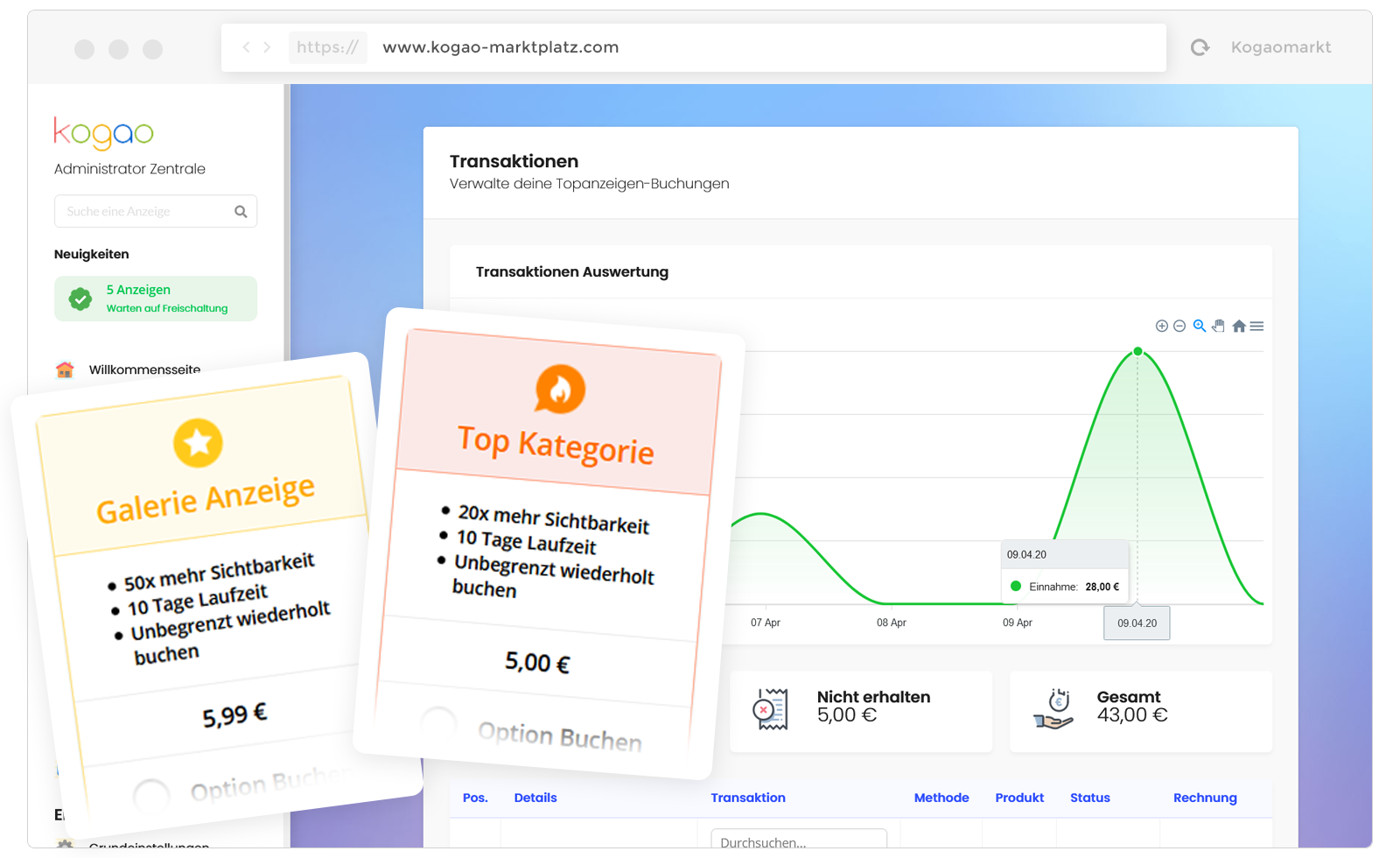Image resolution: width=1400 pixels, height=858 pixels.
Task: Sort by the Status column header
Action: coord(1090,798)
